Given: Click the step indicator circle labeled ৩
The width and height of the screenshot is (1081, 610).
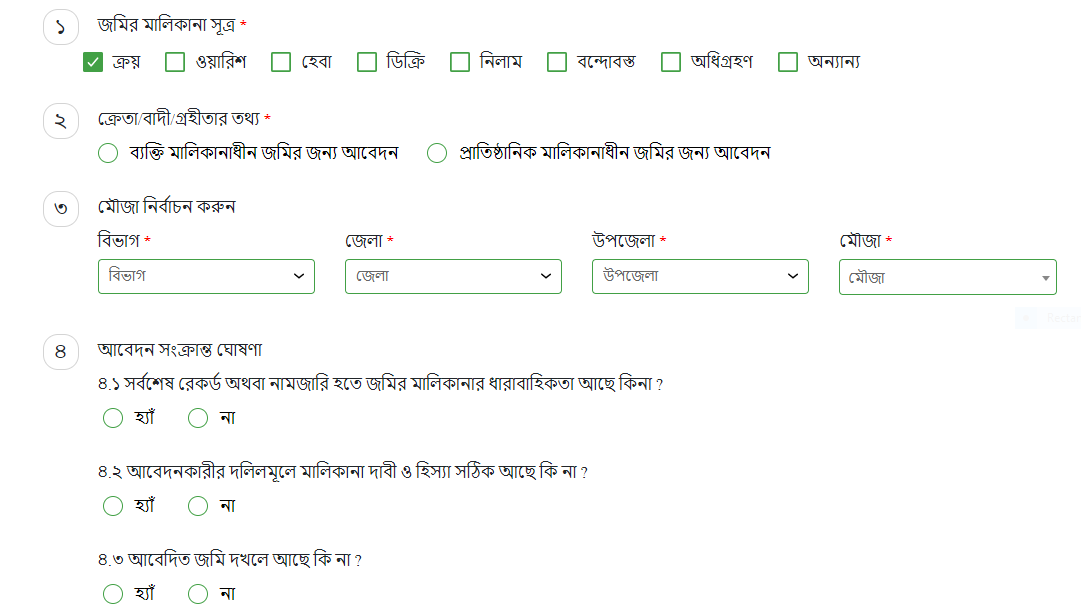Looking at the screenshot, I should pos(61,209).
